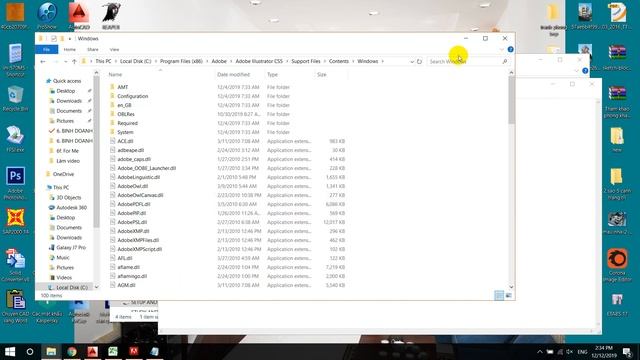Open Explorer help question mark icon

[510, 49]
